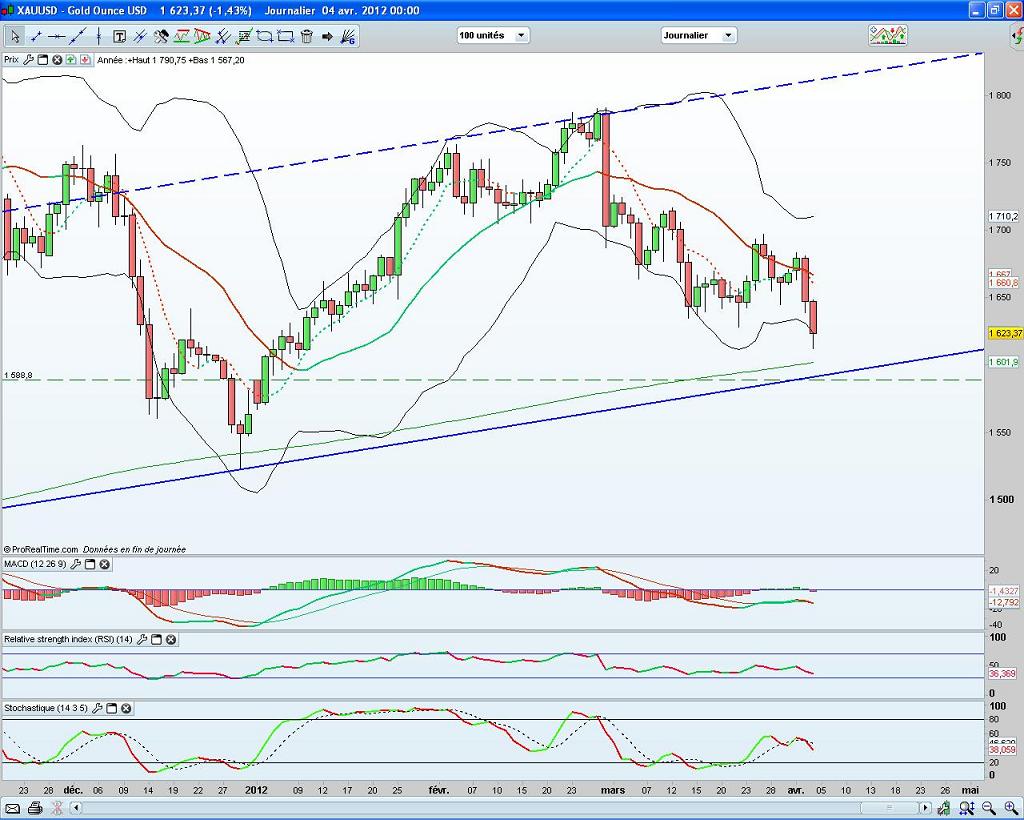Click the Prix panel label

pyautogui.click(x=11, y=60)
